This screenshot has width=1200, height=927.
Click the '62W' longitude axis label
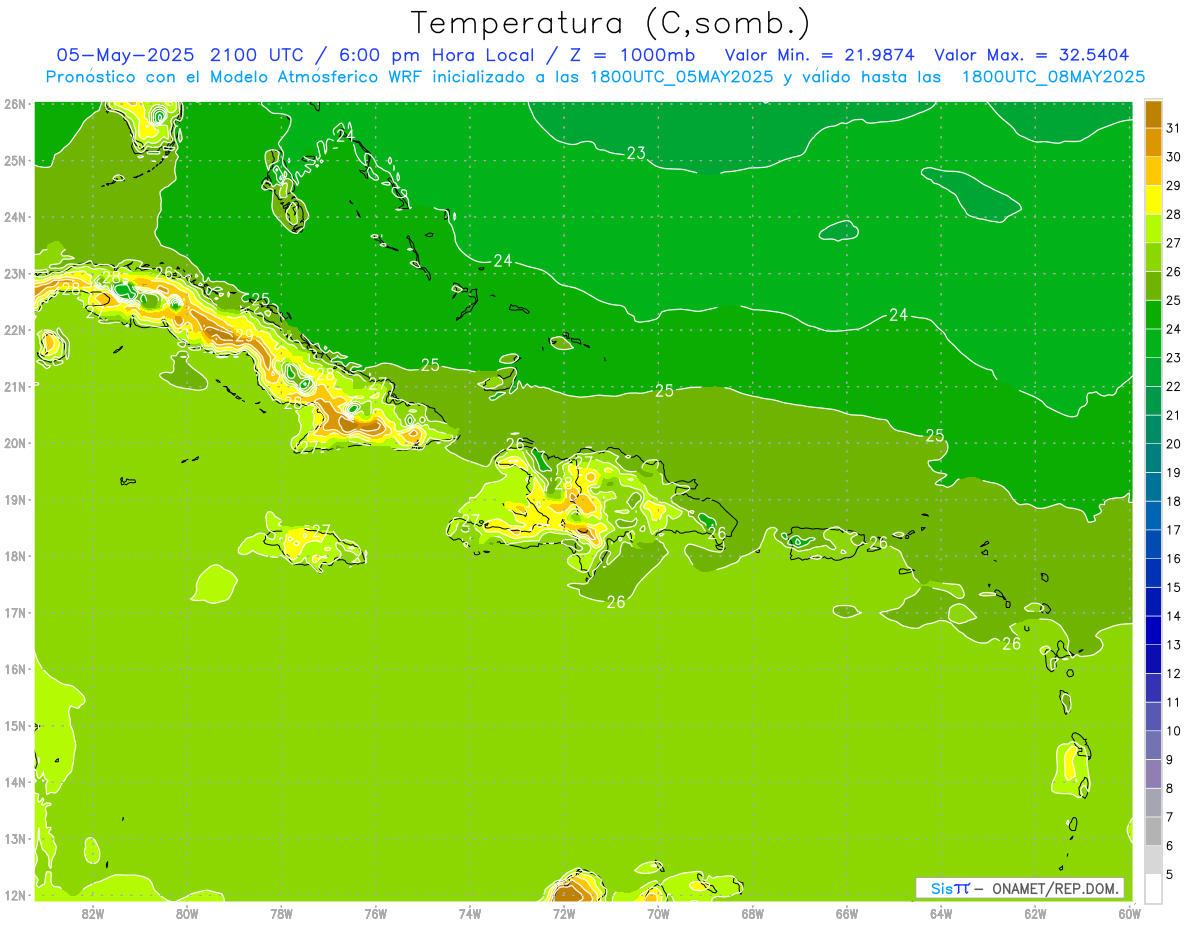(x=1035, y=913)
